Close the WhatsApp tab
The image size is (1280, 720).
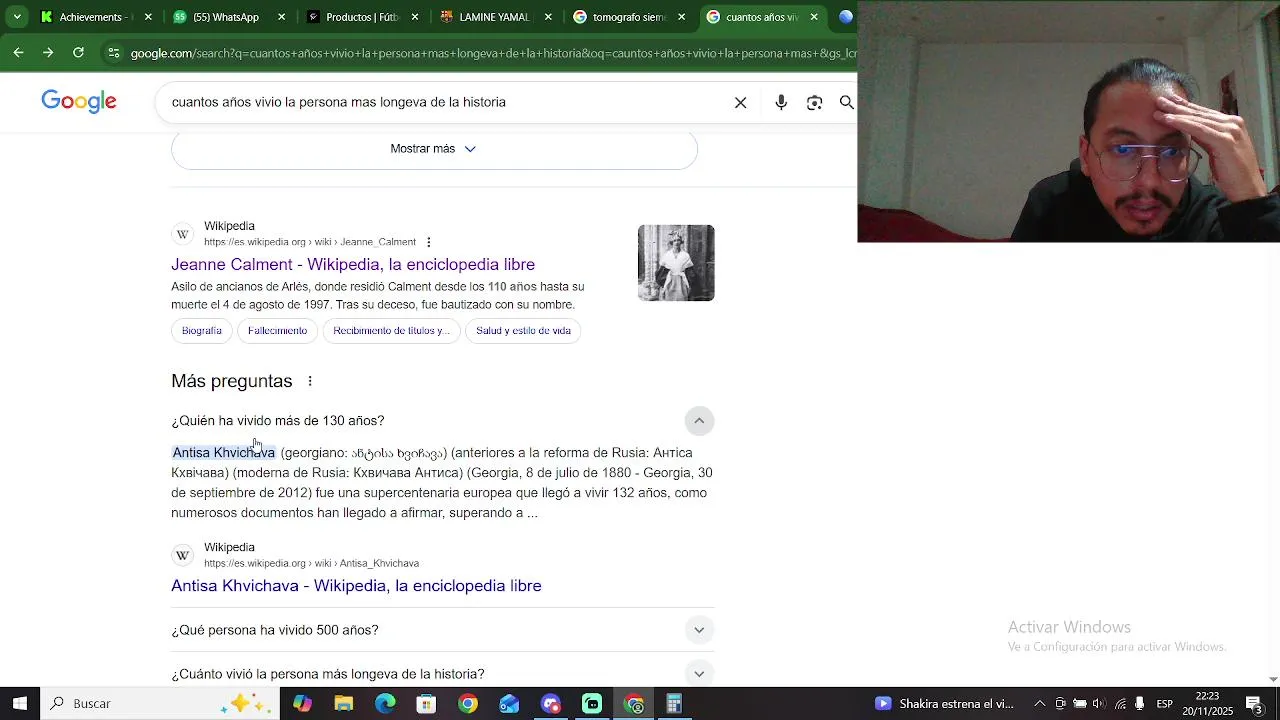(281, 17)
